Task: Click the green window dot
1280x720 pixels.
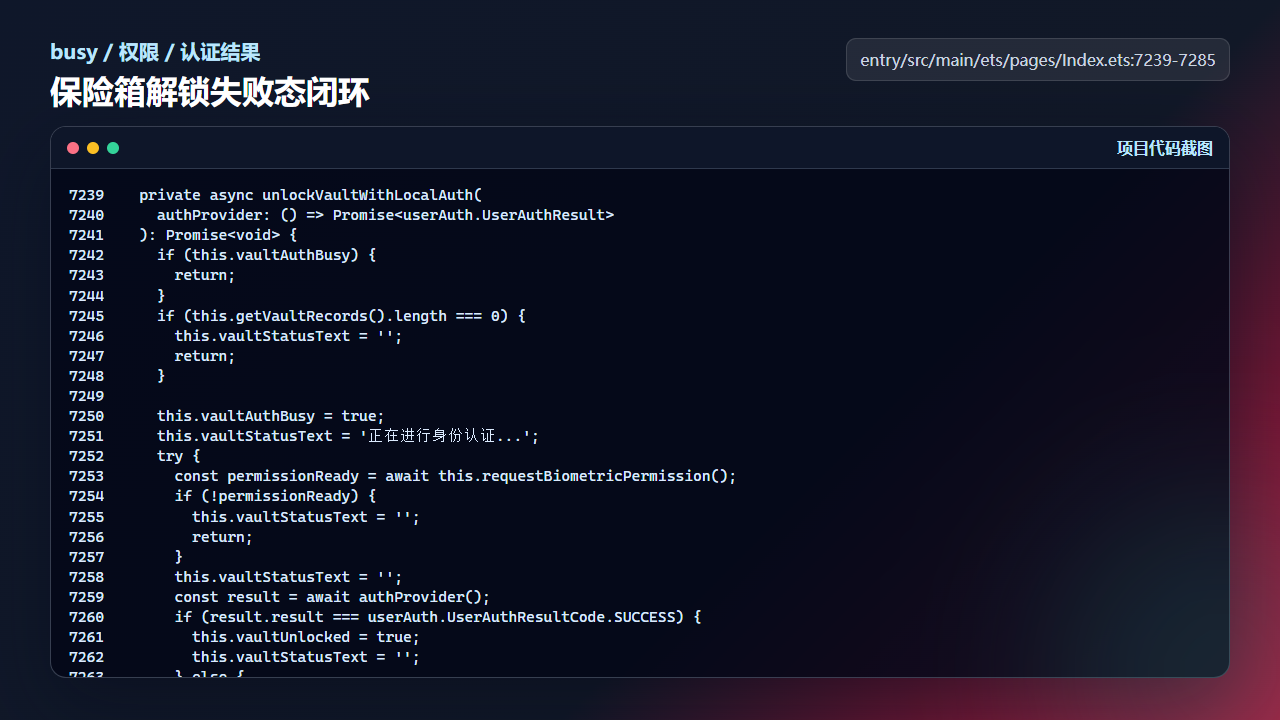Action: [x=113, y=148]
